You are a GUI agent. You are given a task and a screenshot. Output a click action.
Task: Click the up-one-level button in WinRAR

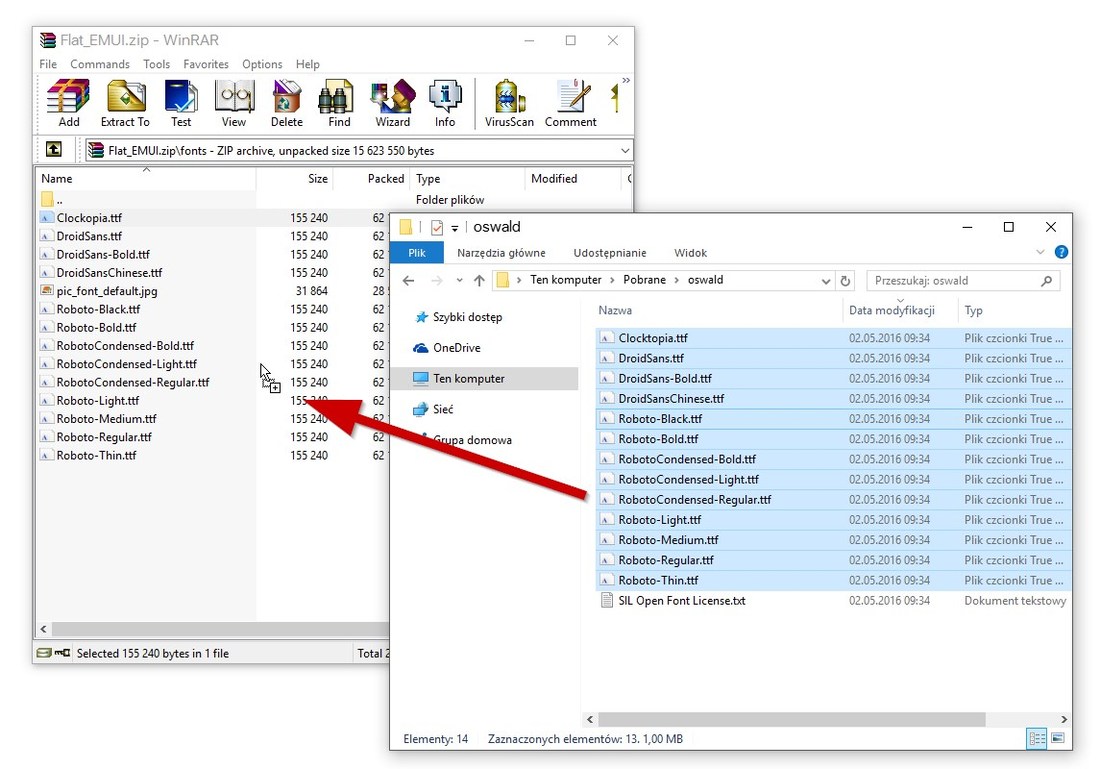[x=53, y=149]
